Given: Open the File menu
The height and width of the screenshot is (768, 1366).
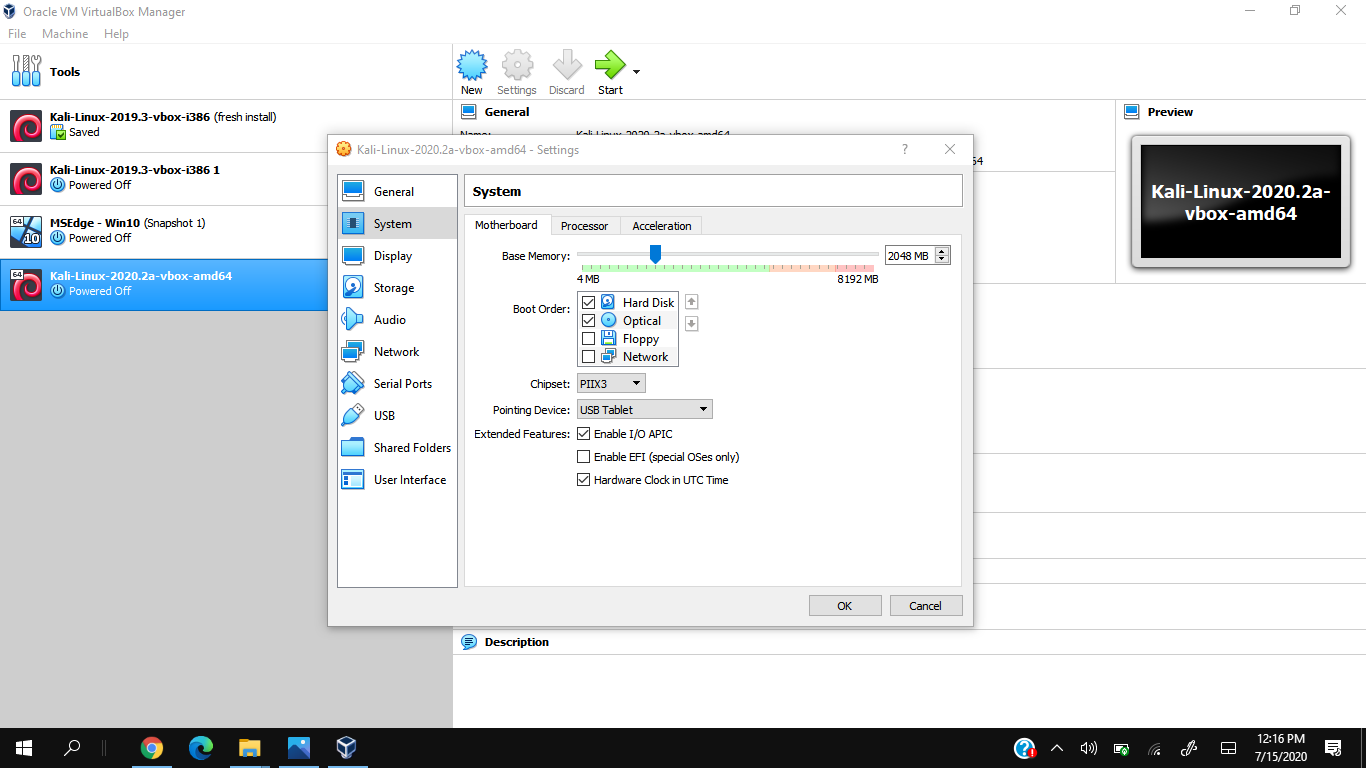Looking at the screenshot, I should pos(17,34).
